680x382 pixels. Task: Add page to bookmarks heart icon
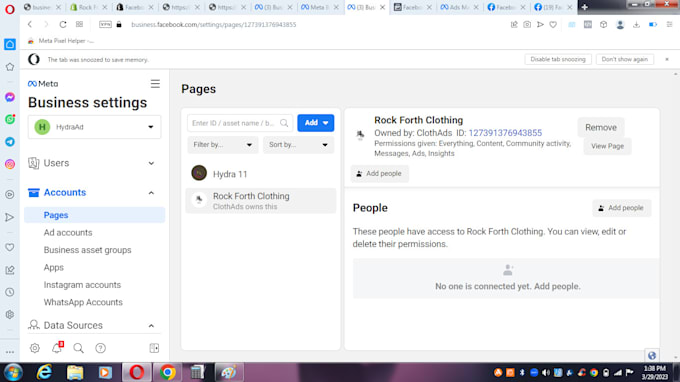553,25
